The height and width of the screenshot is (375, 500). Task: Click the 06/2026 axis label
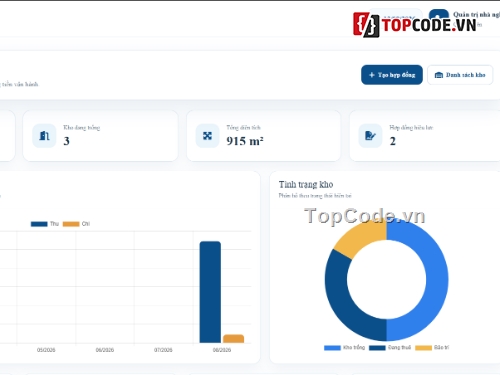[x=105, y=350]
